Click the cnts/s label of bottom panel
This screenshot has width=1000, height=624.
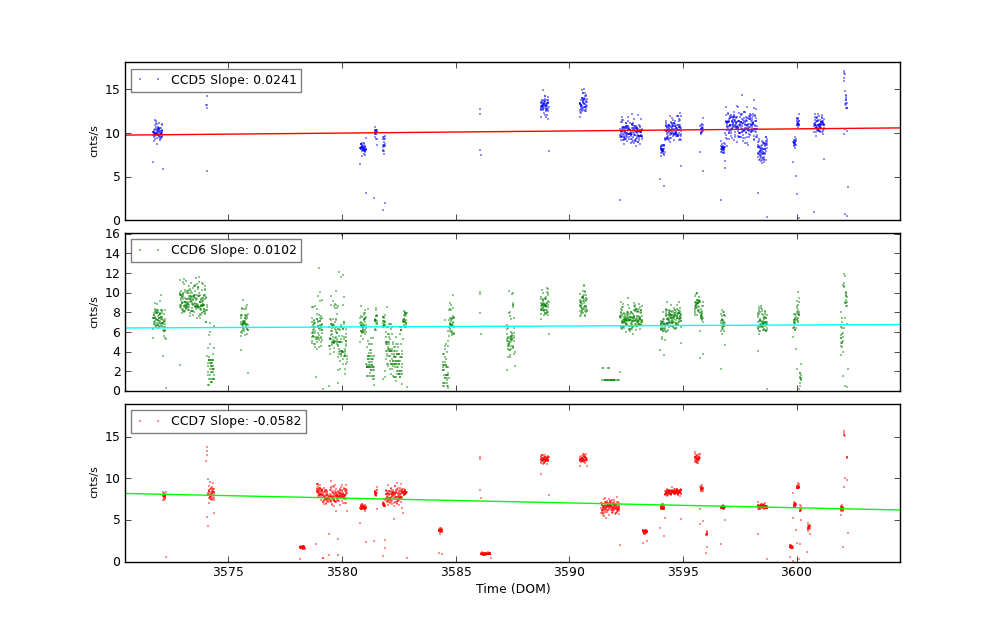[94, 482]
